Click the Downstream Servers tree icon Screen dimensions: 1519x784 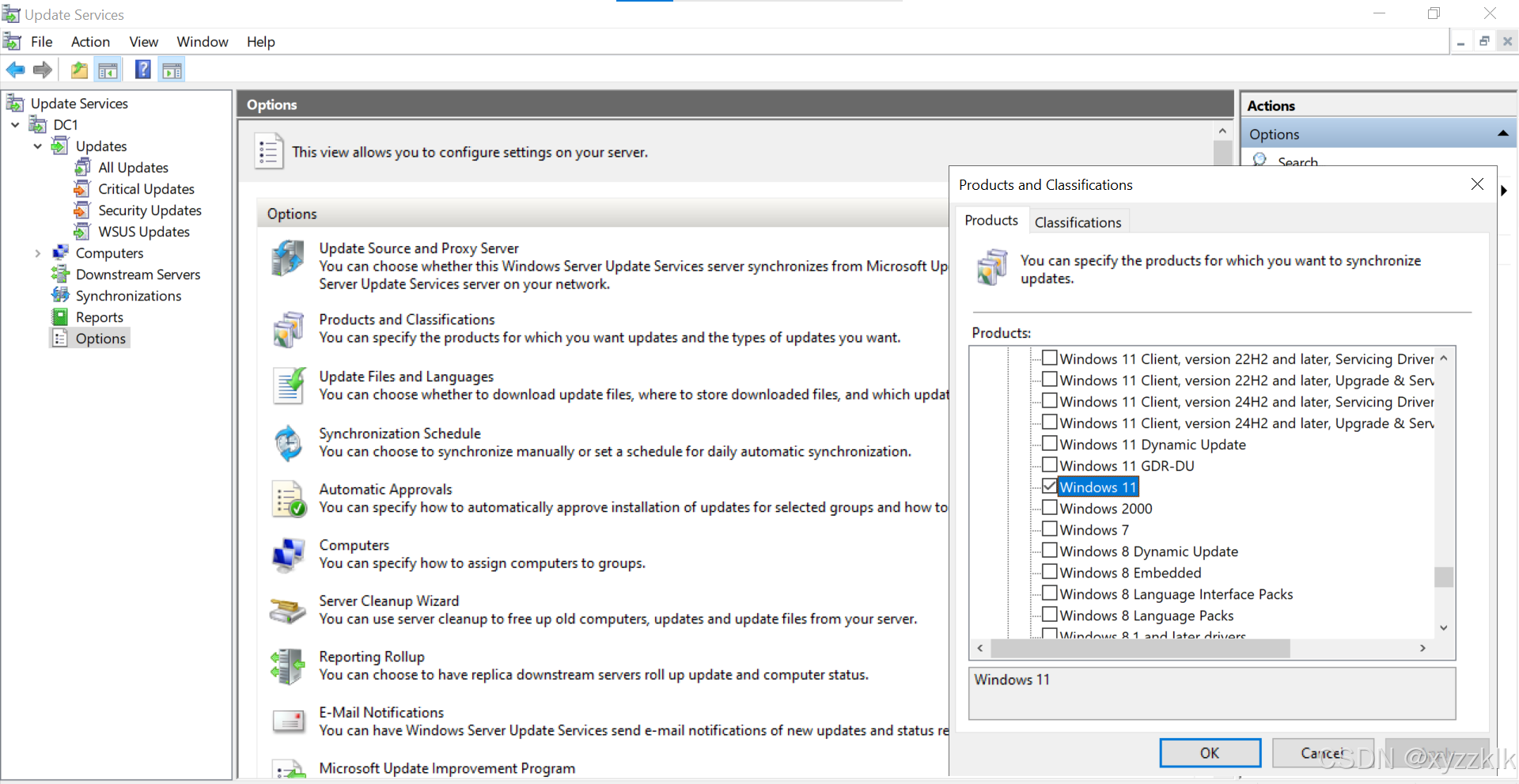click(x=60, y=274)
